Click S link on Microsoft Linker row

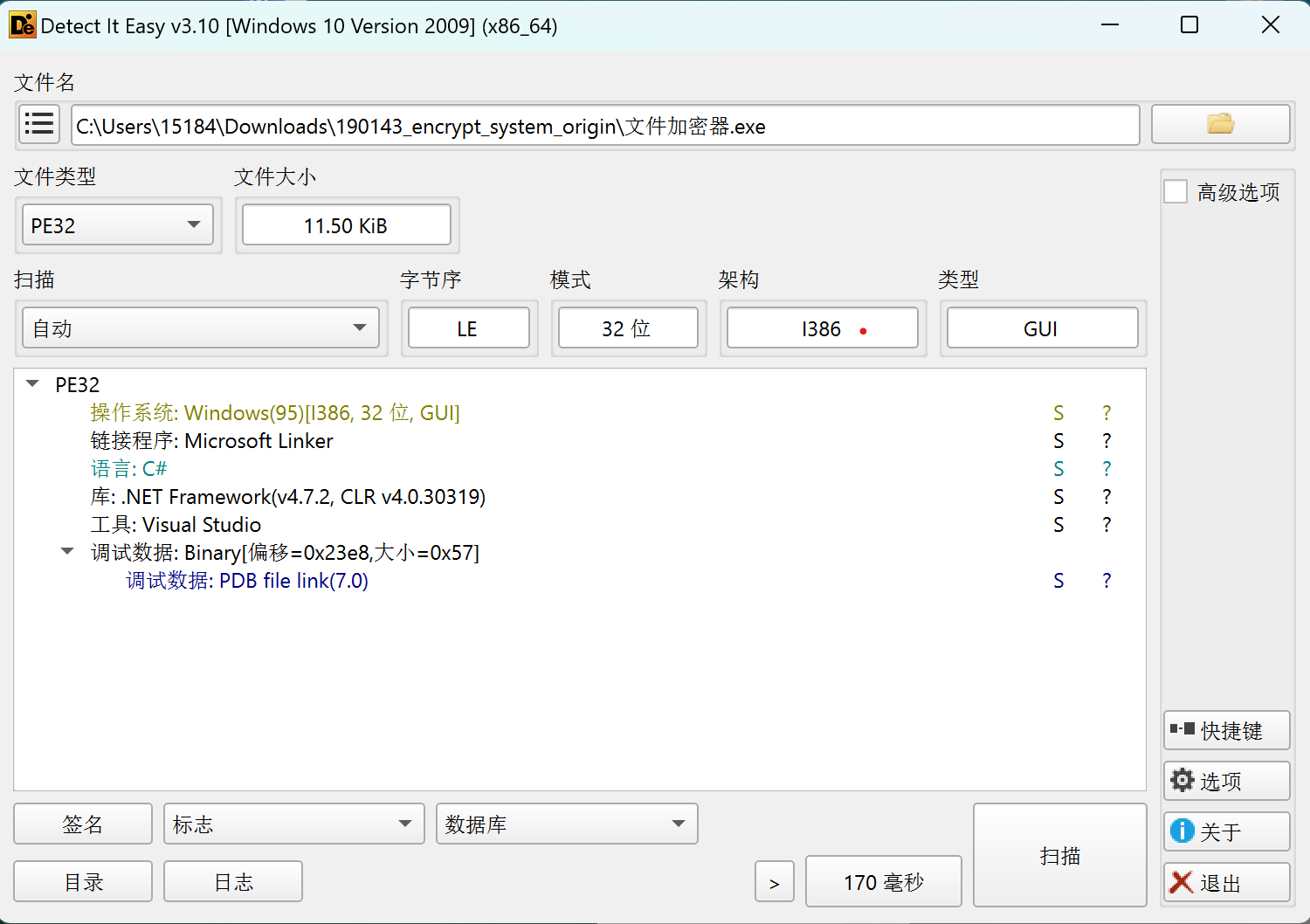click(1058, 441)
